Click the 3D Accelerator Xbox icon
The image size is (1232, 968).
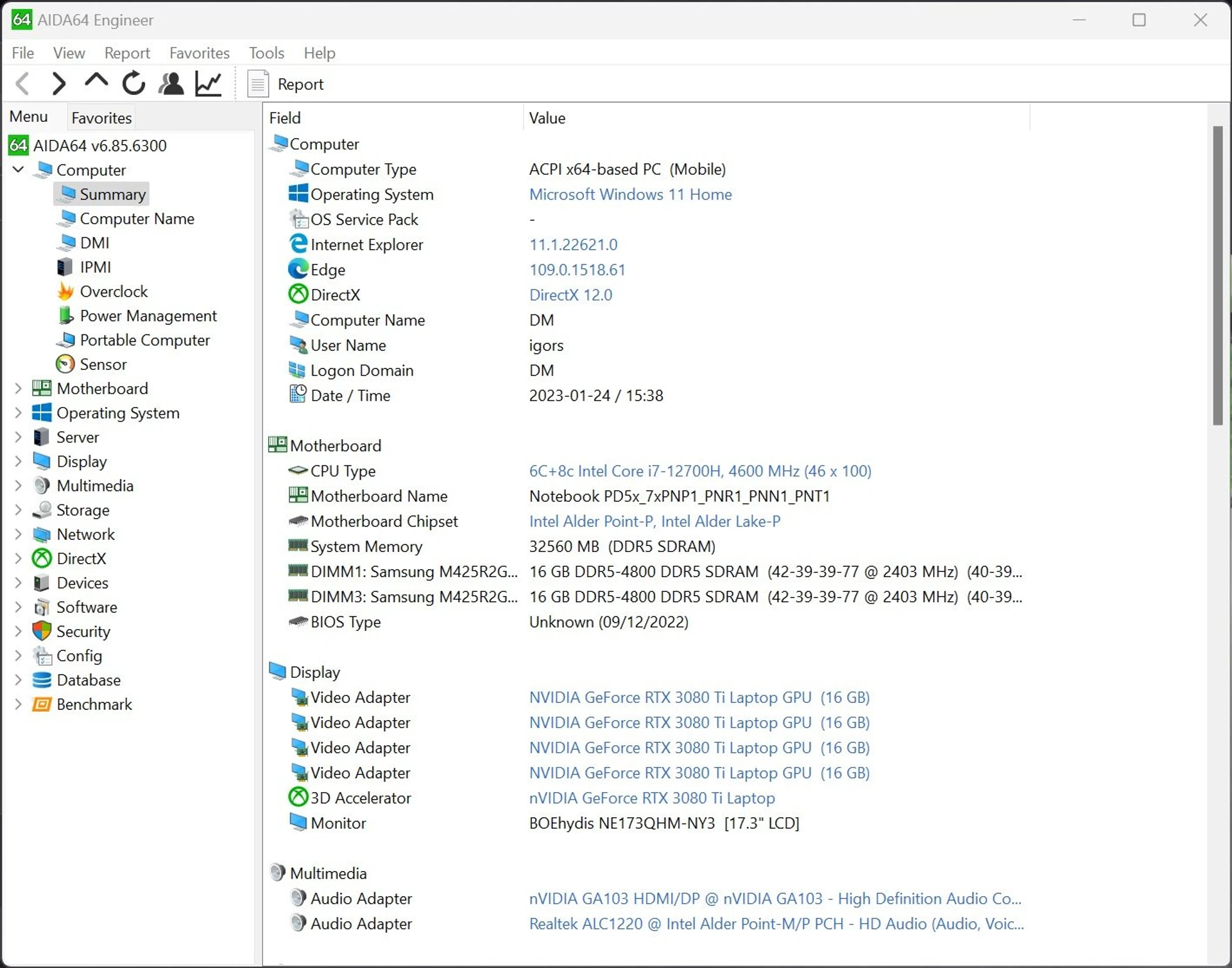click(x=298, y=797)
